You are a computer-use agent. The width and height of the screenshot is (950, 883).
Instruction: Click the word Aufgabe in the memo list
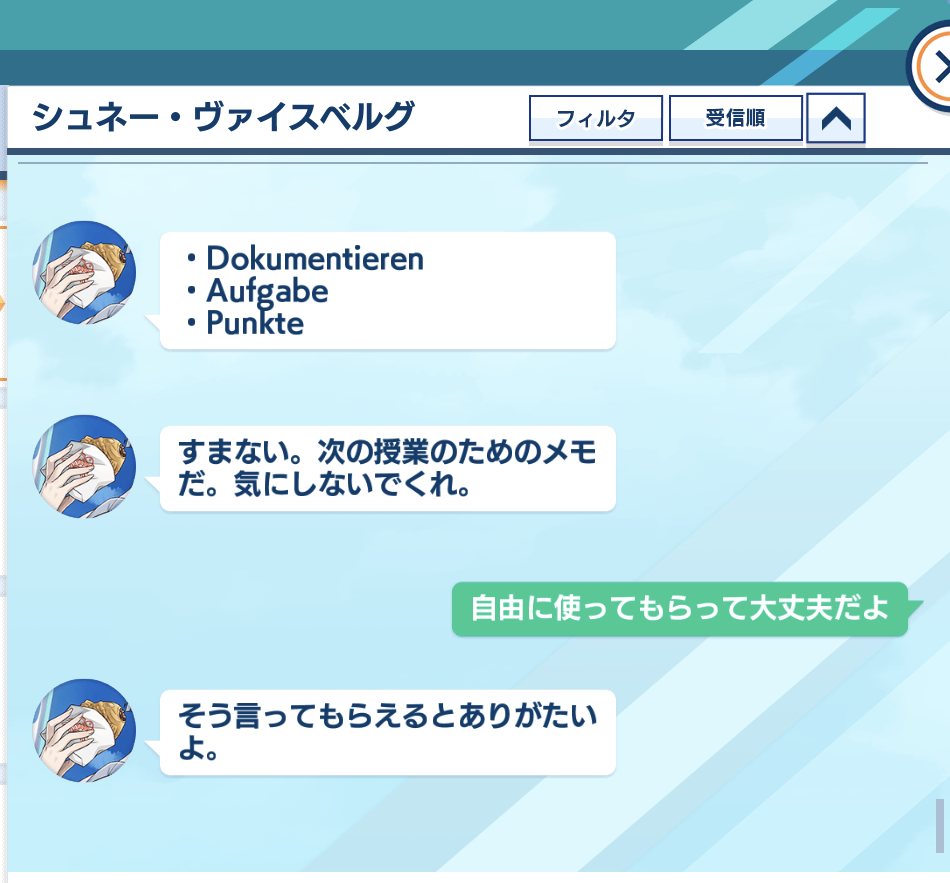pos(267,292)
